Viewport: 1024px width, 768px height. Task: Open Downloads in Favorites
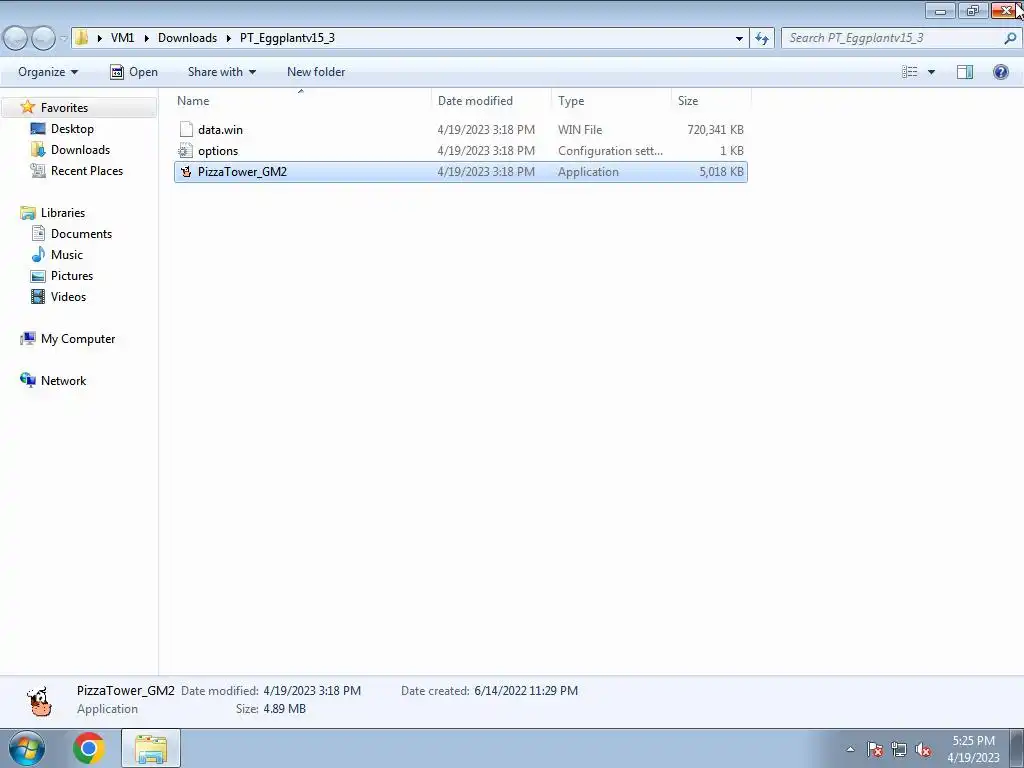80,150
